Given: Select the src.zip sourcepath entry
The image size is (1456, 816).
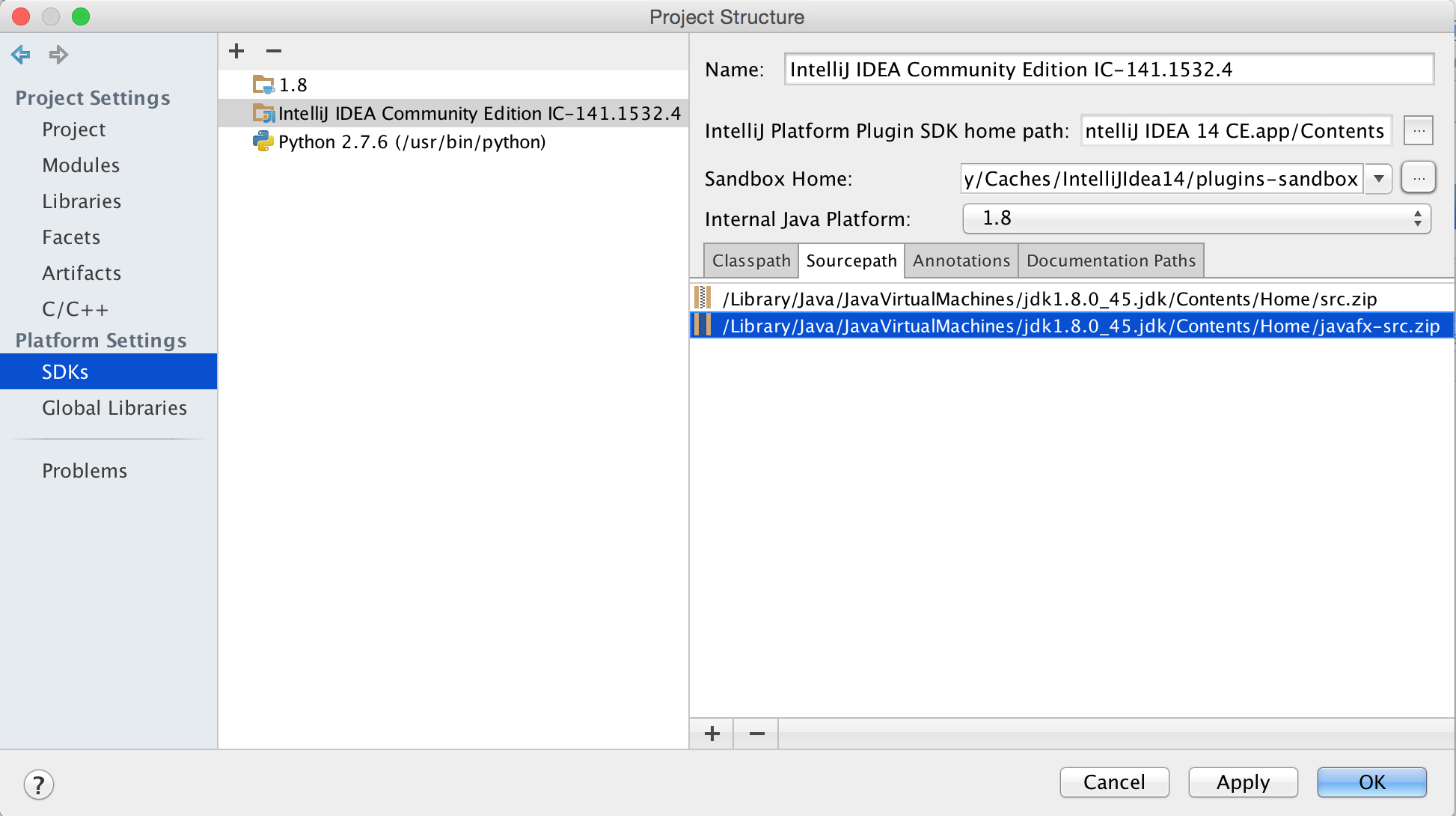Looking at the screenshot, I should pos(1047,299).
